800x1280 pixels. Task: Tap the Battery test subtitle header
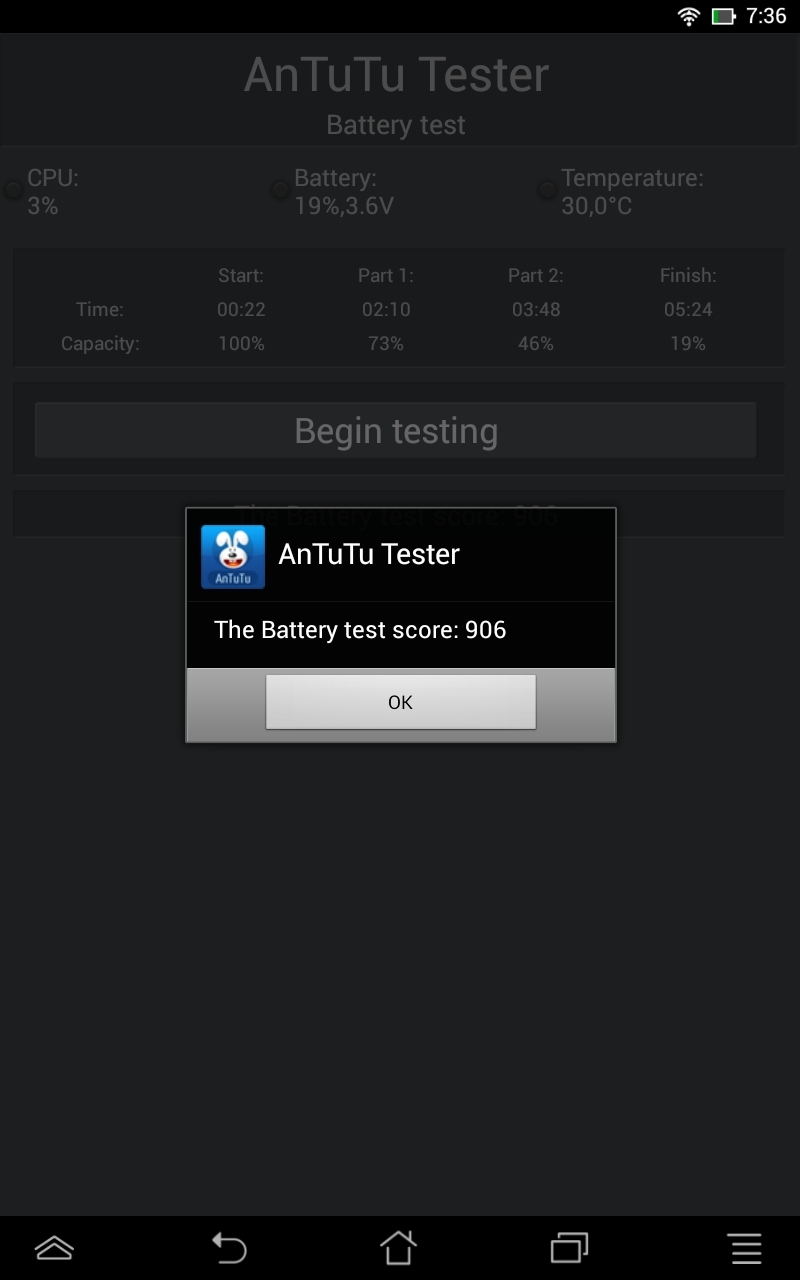point(396,125)
